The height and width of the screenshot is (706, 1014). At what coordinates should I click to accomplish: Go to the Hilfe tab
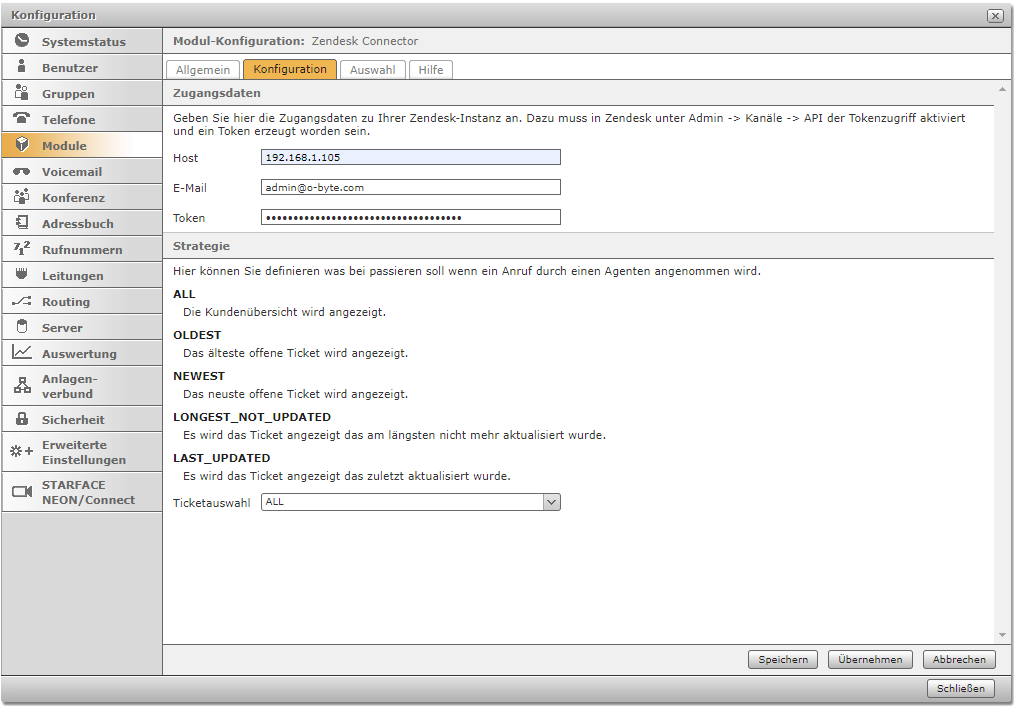coord(431,70)
